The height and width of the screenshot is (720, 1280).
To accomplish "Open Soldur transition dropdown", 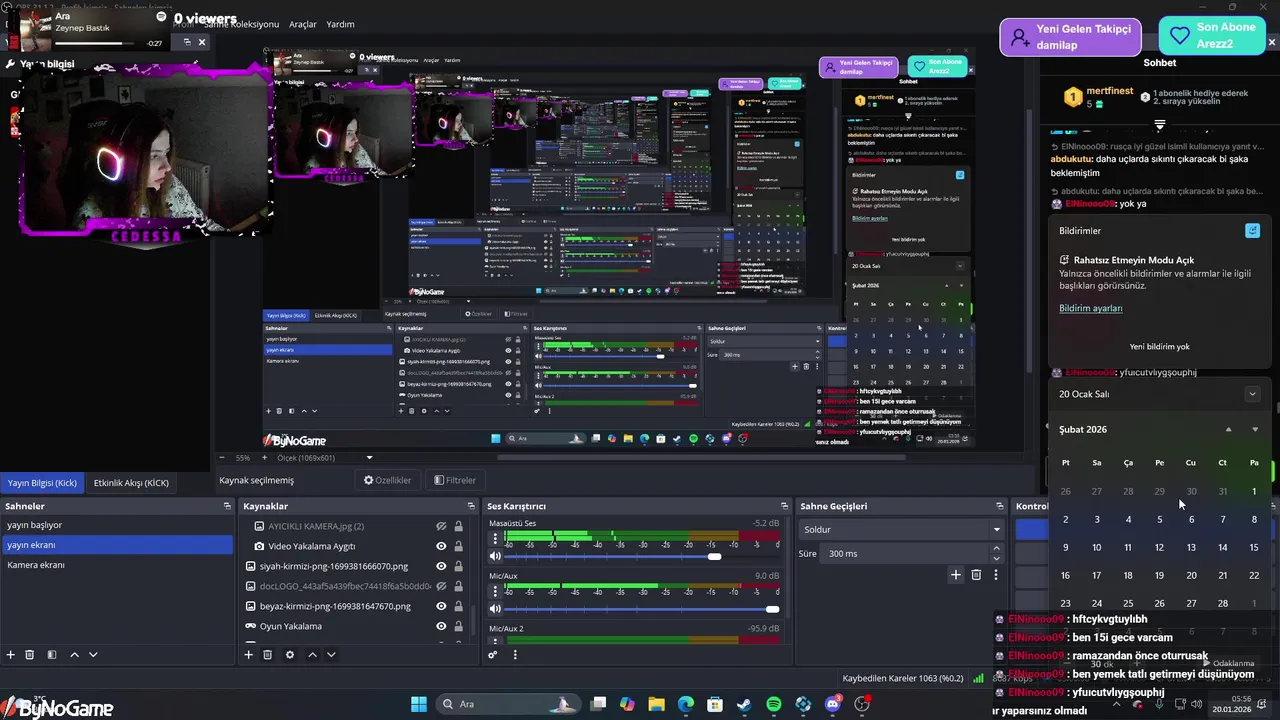I will point(901,529).
